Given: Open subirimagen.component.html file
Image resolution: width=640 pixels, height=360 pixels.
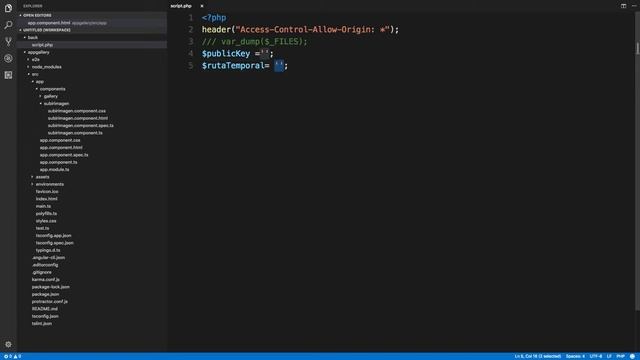Looking at the screenshot, I should click(78, 118).
